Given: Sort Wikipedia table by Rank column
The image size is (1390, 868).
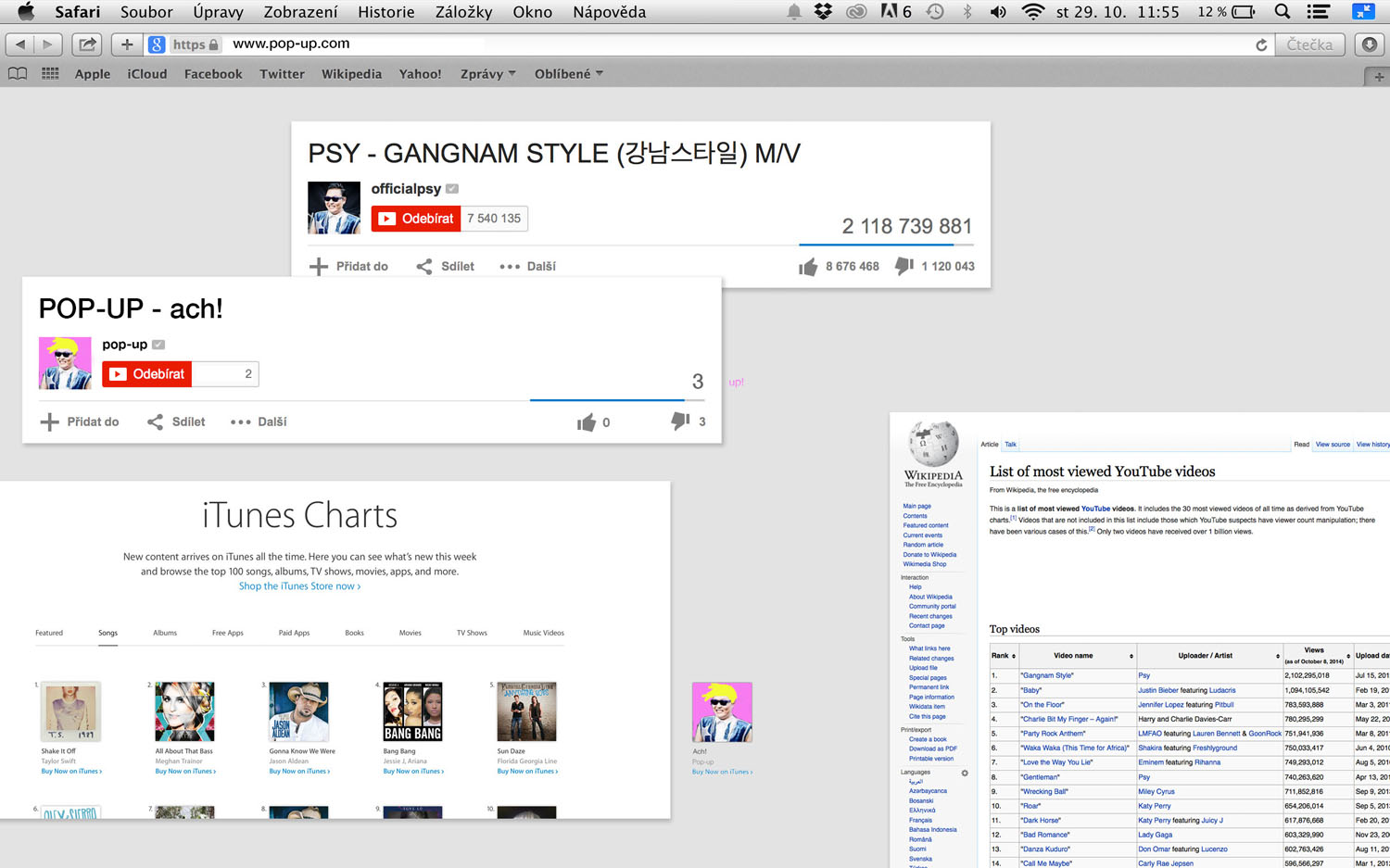Looking at the screenshot, I should (1004, 656).
